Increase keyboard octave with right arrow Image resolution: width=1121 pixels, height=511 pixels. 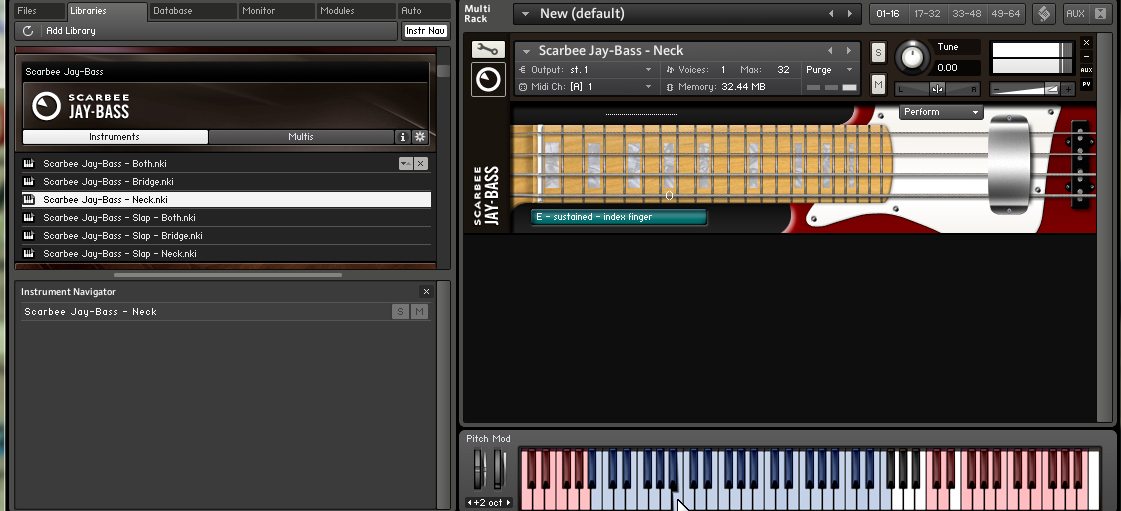[x=508, y=502]
